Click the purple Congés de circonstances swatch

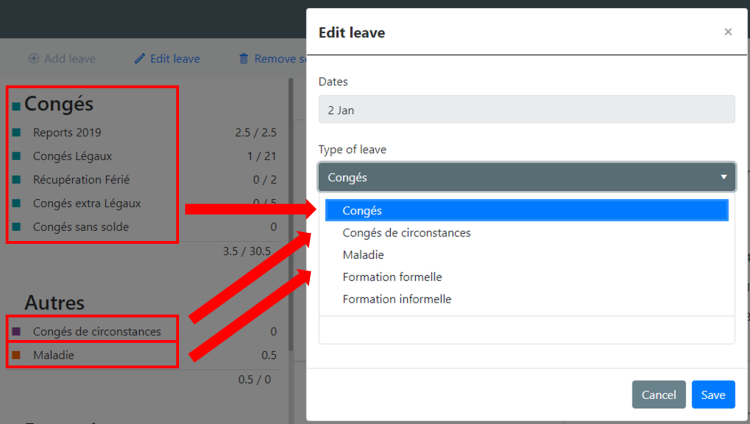(16, 331)
